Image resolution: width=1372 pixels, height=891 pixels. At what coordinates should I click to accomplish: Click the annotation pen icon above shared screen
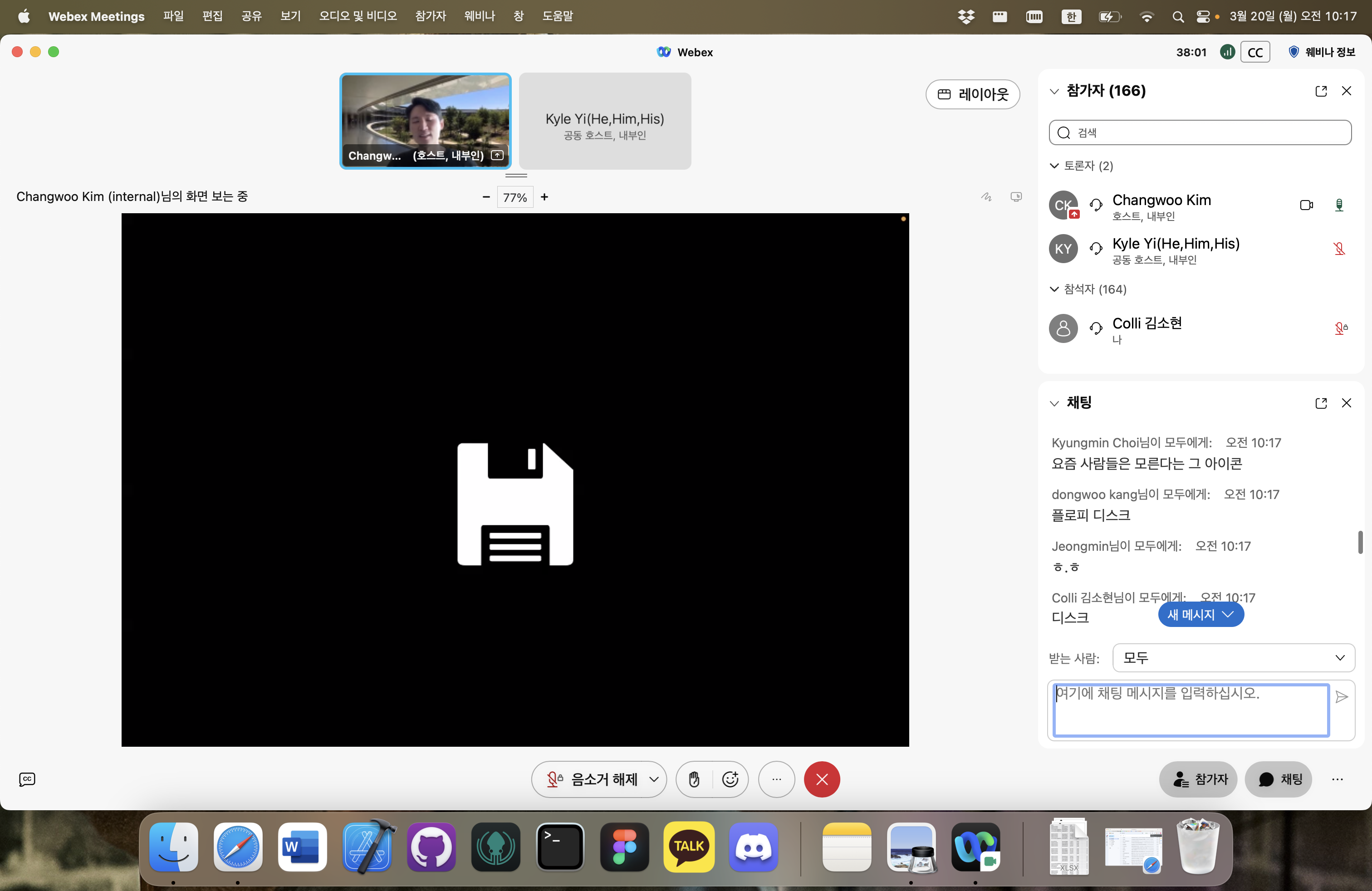tap(986, 197)
